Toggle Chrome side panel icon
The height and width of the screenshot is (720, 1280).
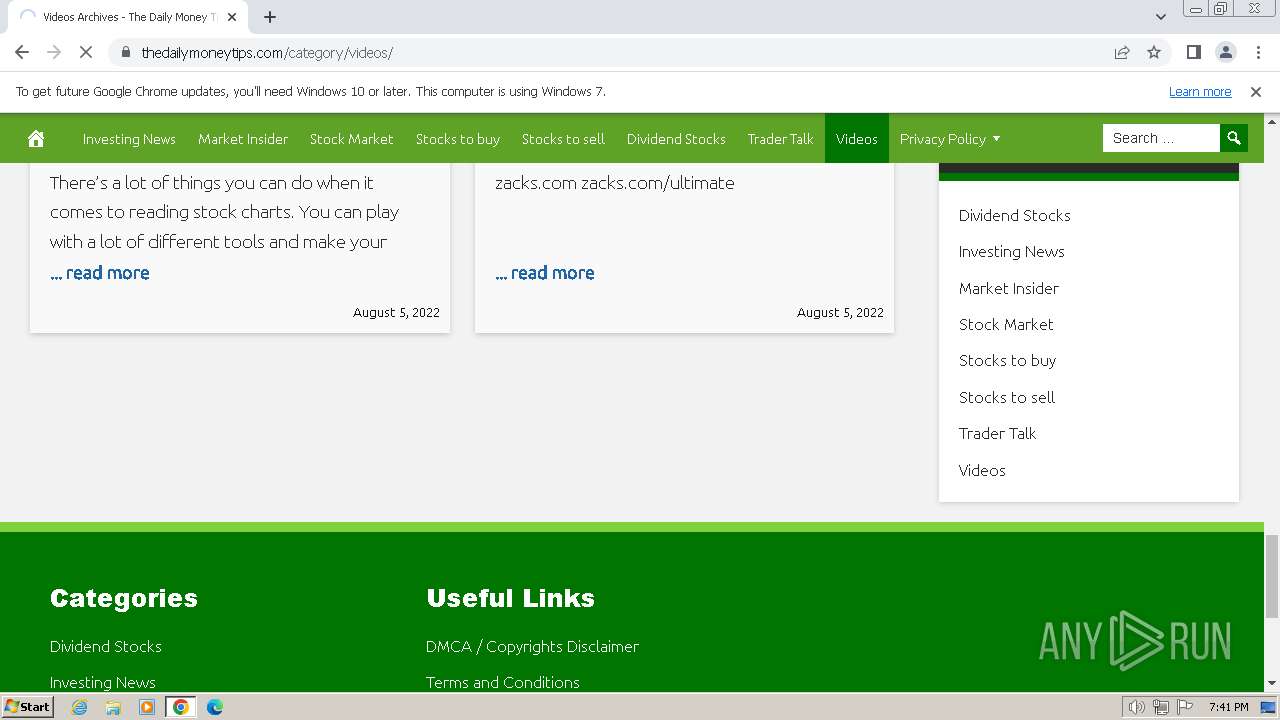(1193, 53)
